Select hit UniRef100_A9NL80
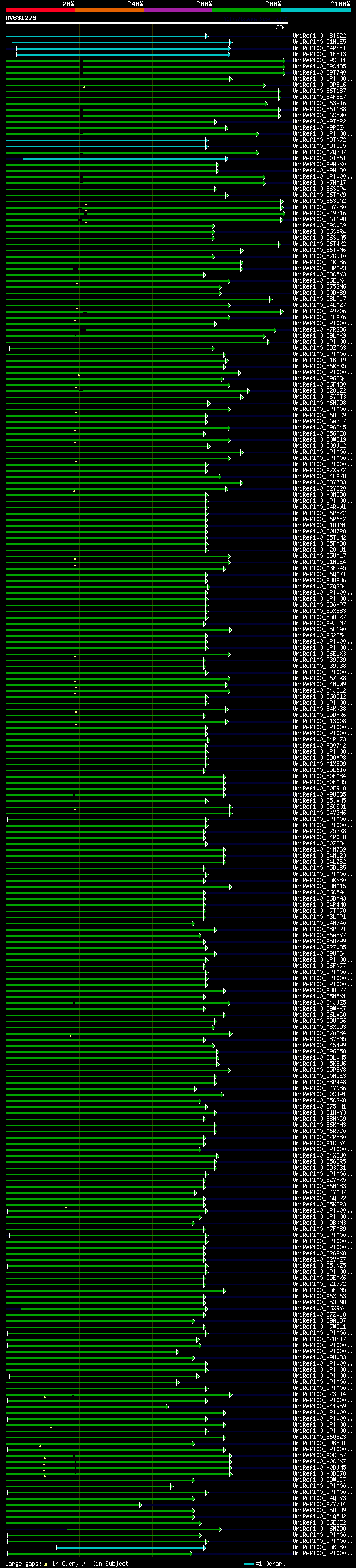Image resolution: width=356 pixels, height=1568 pixels. pyautogui.click(x=319, y=170)
